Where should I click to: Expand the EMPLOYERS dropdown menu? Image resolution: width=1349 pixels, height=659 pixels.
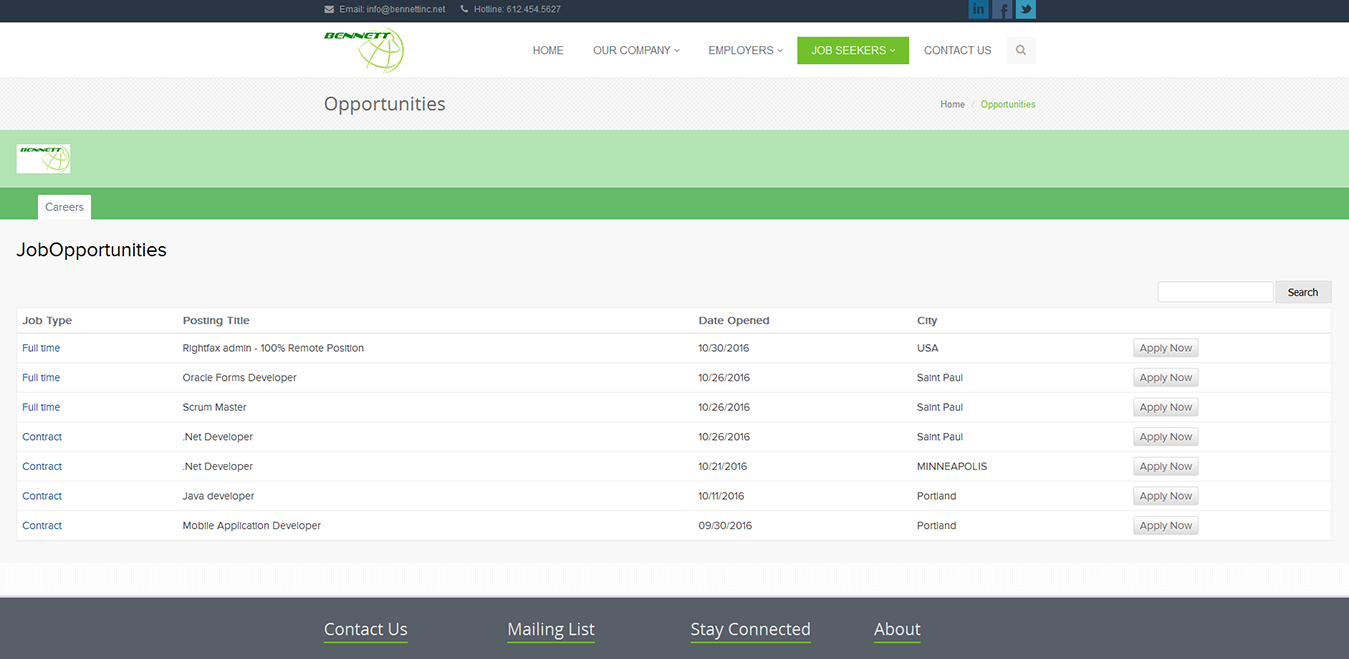click(745, 50)
